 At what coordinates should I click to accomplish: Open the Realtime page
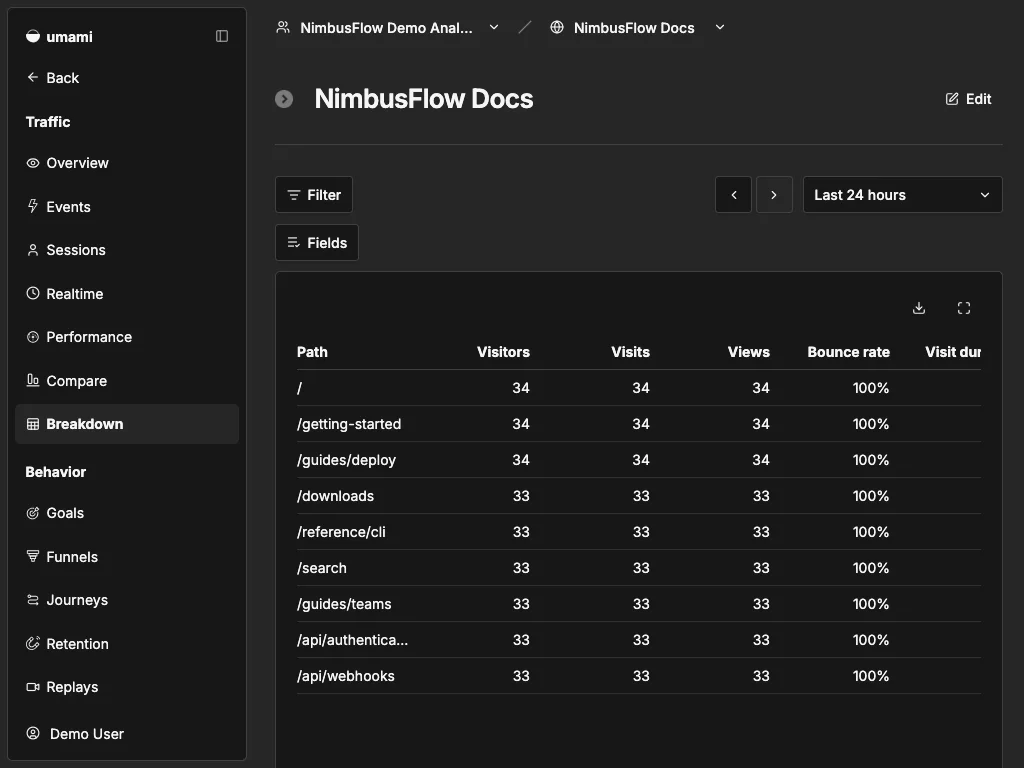(127, 294)
